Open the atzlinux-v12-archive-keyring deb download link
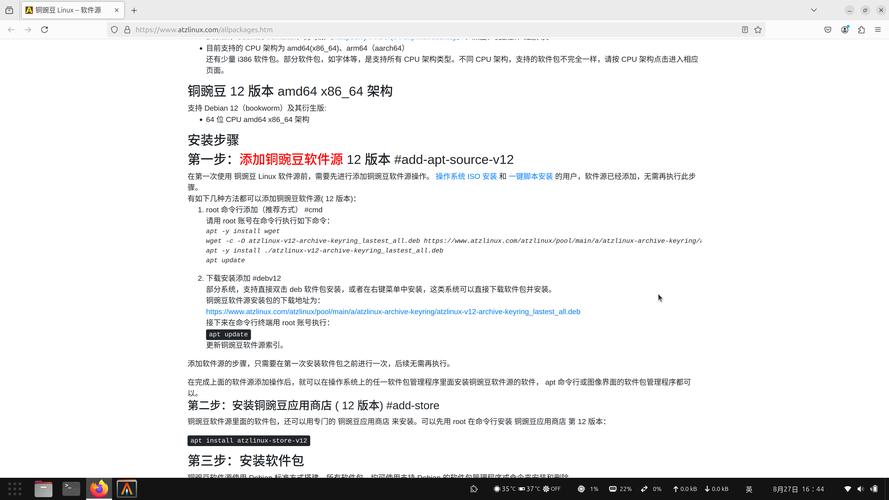The image size is (889, 500). coord(393,311)
